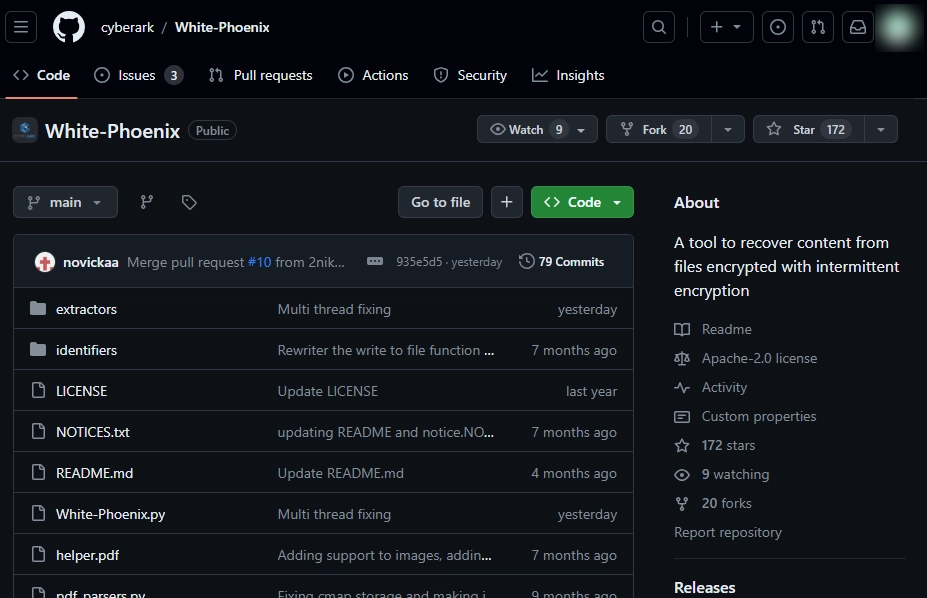Click the identifiers folder icon
This screenshot has height=598, width=927.
38,349
